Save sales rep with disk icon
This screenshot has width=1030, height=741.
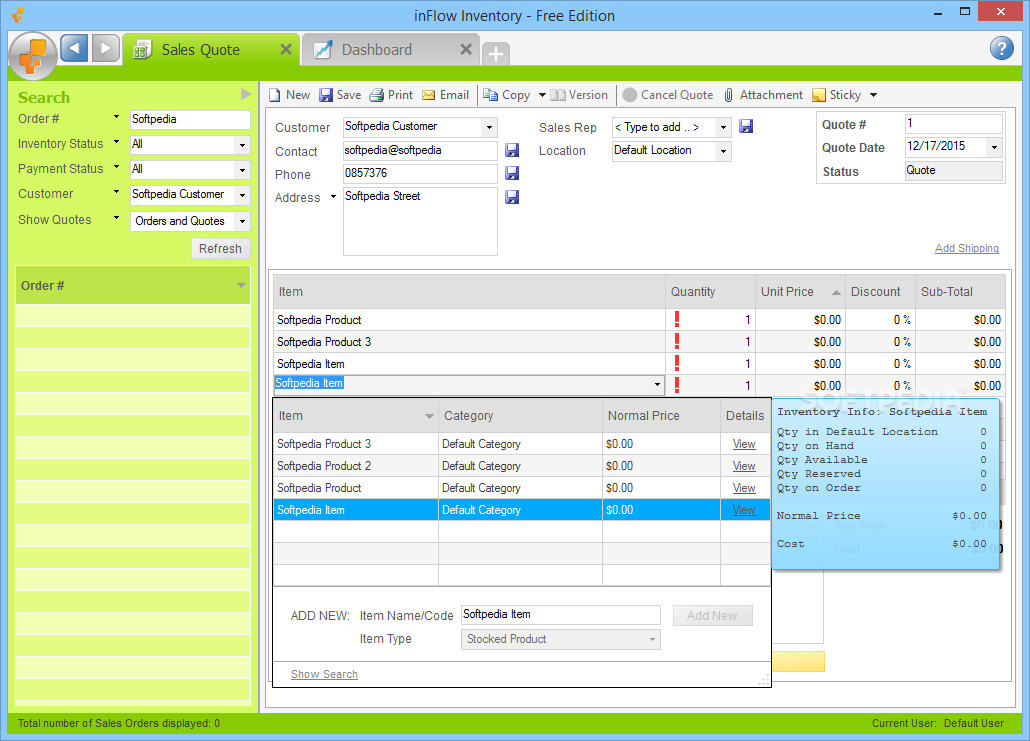point(746,126)
